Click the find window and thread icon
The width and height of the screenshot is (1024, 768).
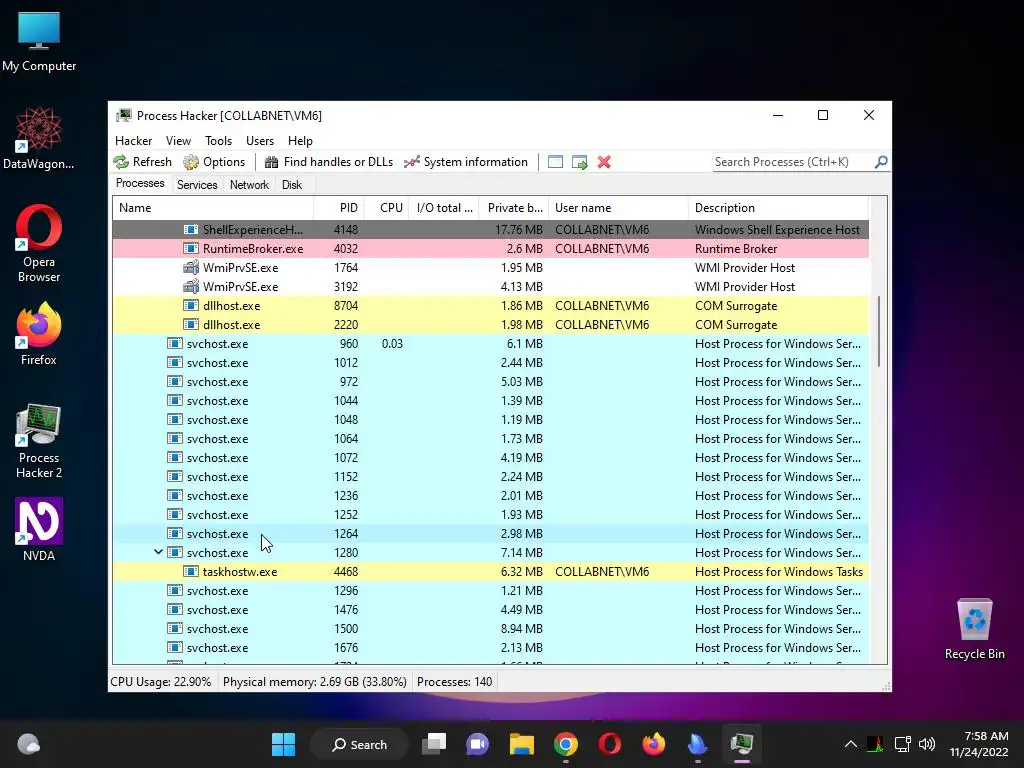[579, 162]
